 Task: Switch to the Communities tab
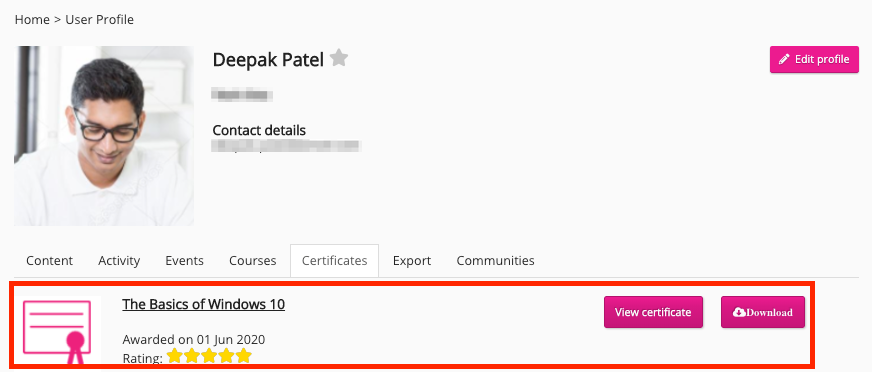tap(496, 261)
